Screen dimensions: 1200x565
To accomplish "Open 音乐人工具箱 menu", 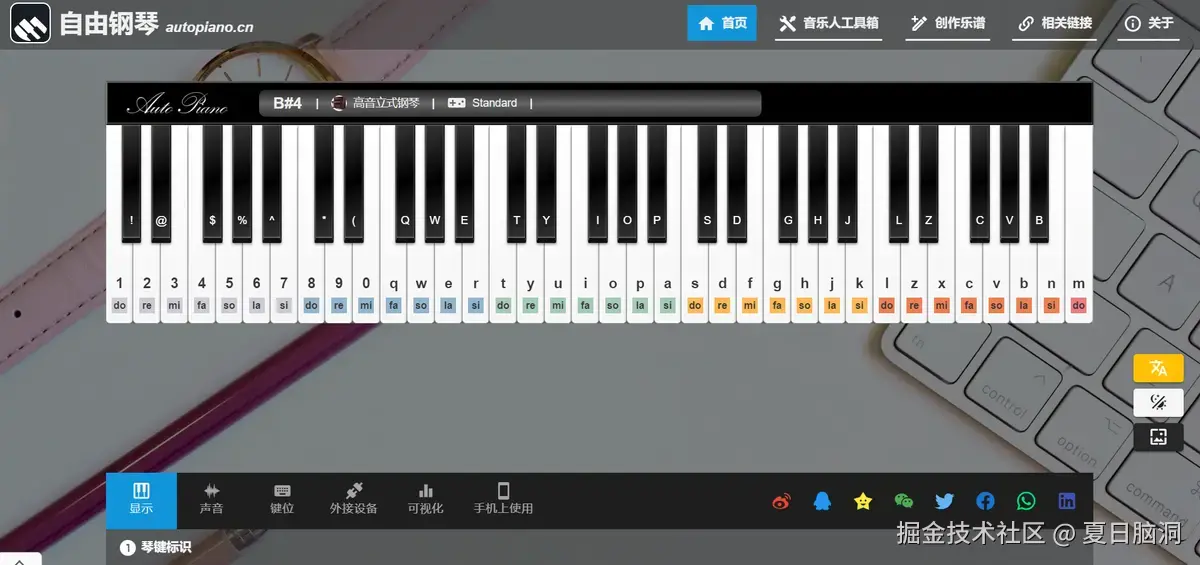I will [828, 23].
